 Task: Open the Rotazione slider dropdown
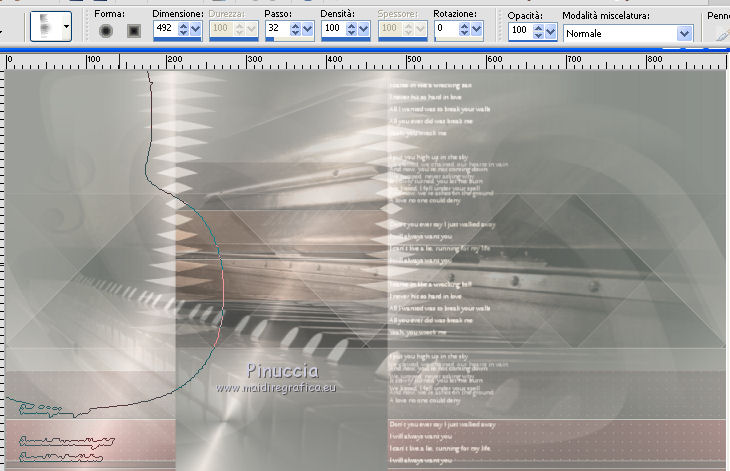click(x=476, y=29)
